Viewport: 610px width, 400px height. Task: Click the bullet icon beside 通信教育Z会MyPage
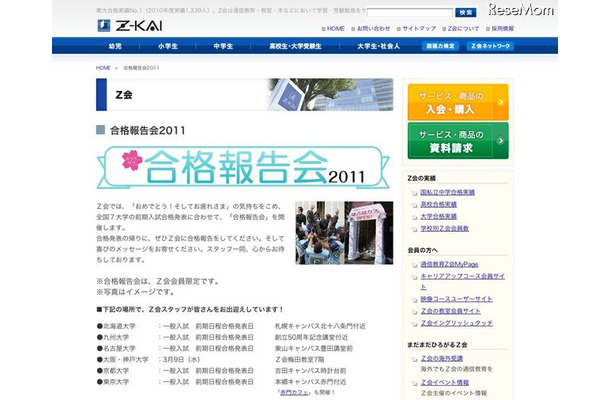point(414,265)
